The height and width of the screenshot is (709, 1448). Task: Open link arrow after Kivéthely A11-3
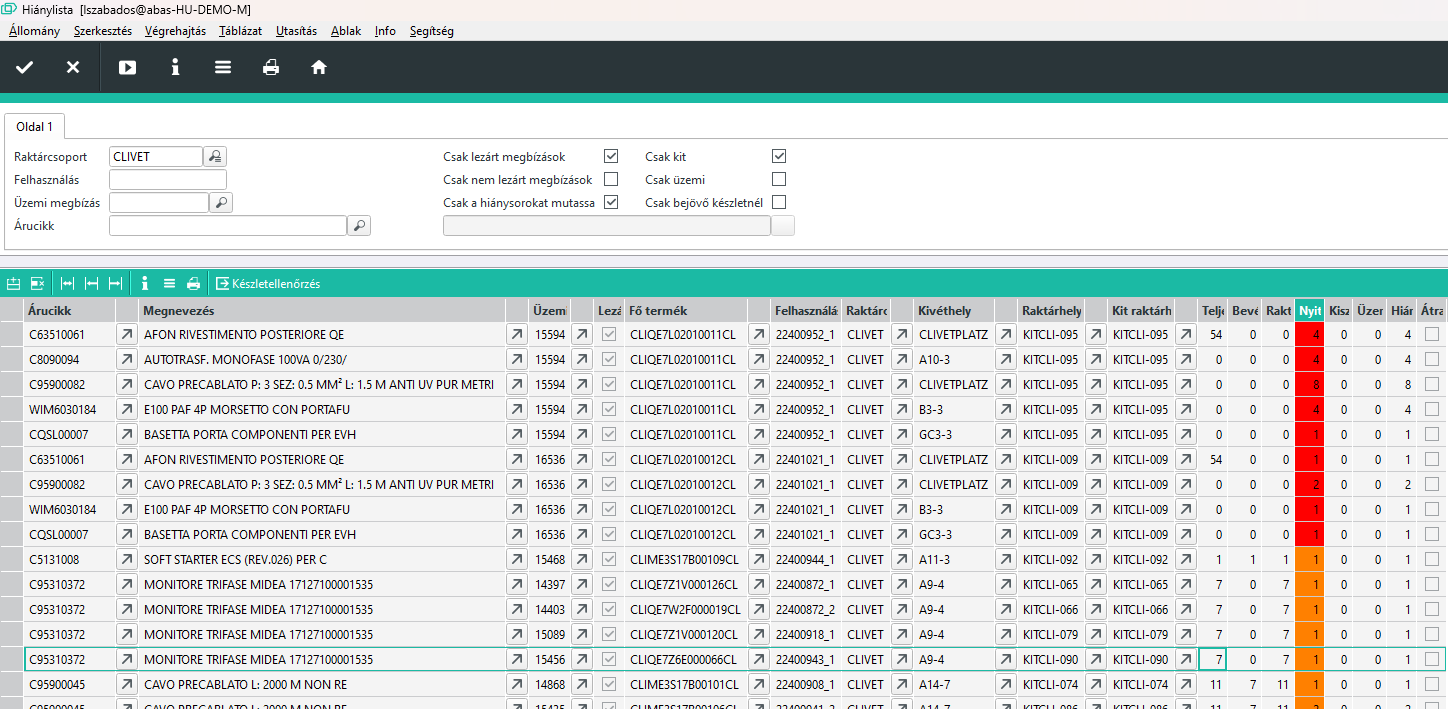tap(1006, 559)
